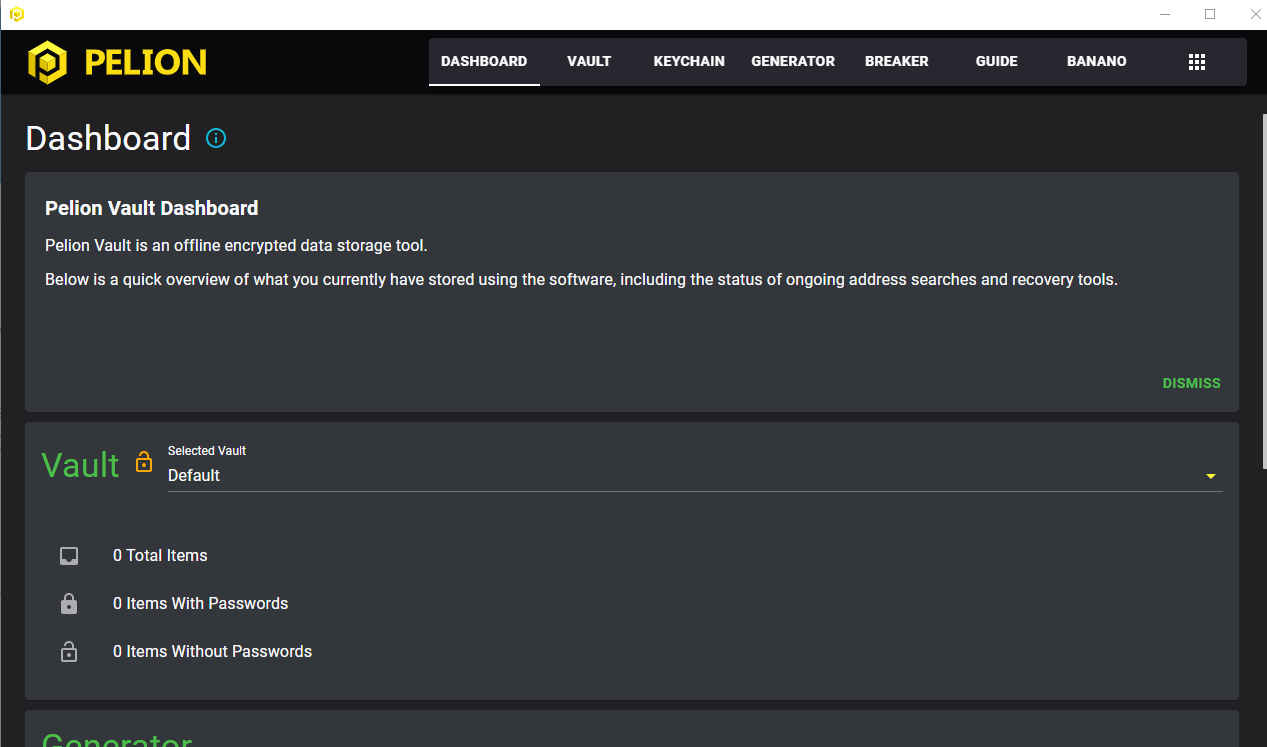The height and width of the screenshot is (747, 1267).
Task: Open the Guide tab
Action: pos(997,62)
